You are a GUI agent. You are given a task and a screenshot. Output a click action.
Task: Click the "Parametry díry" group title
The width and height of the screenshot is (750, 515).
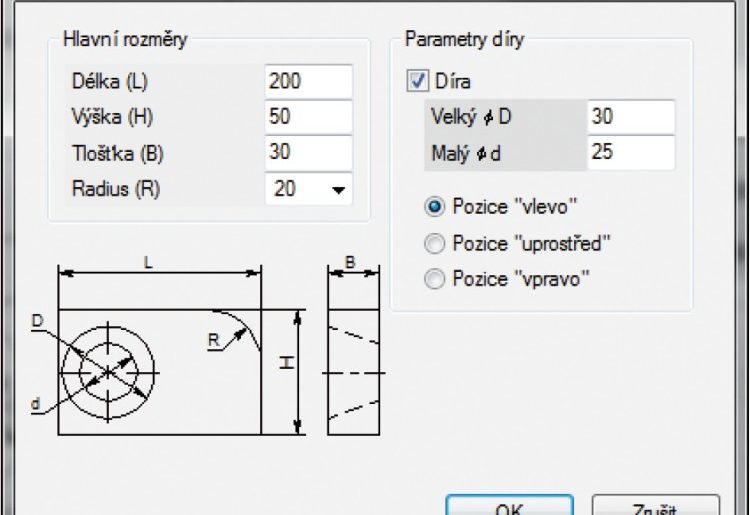click(463, 40)
